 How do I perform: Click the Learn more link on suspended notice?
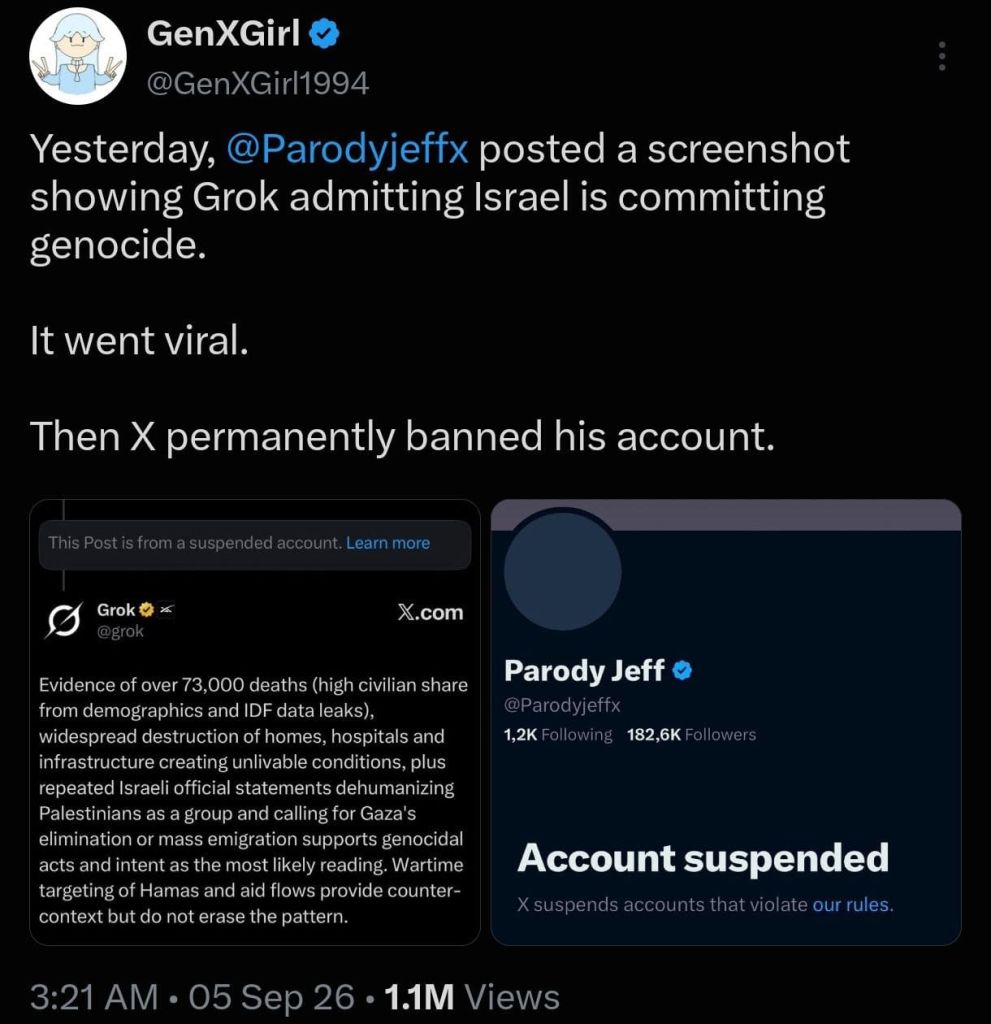coord(388,543)
